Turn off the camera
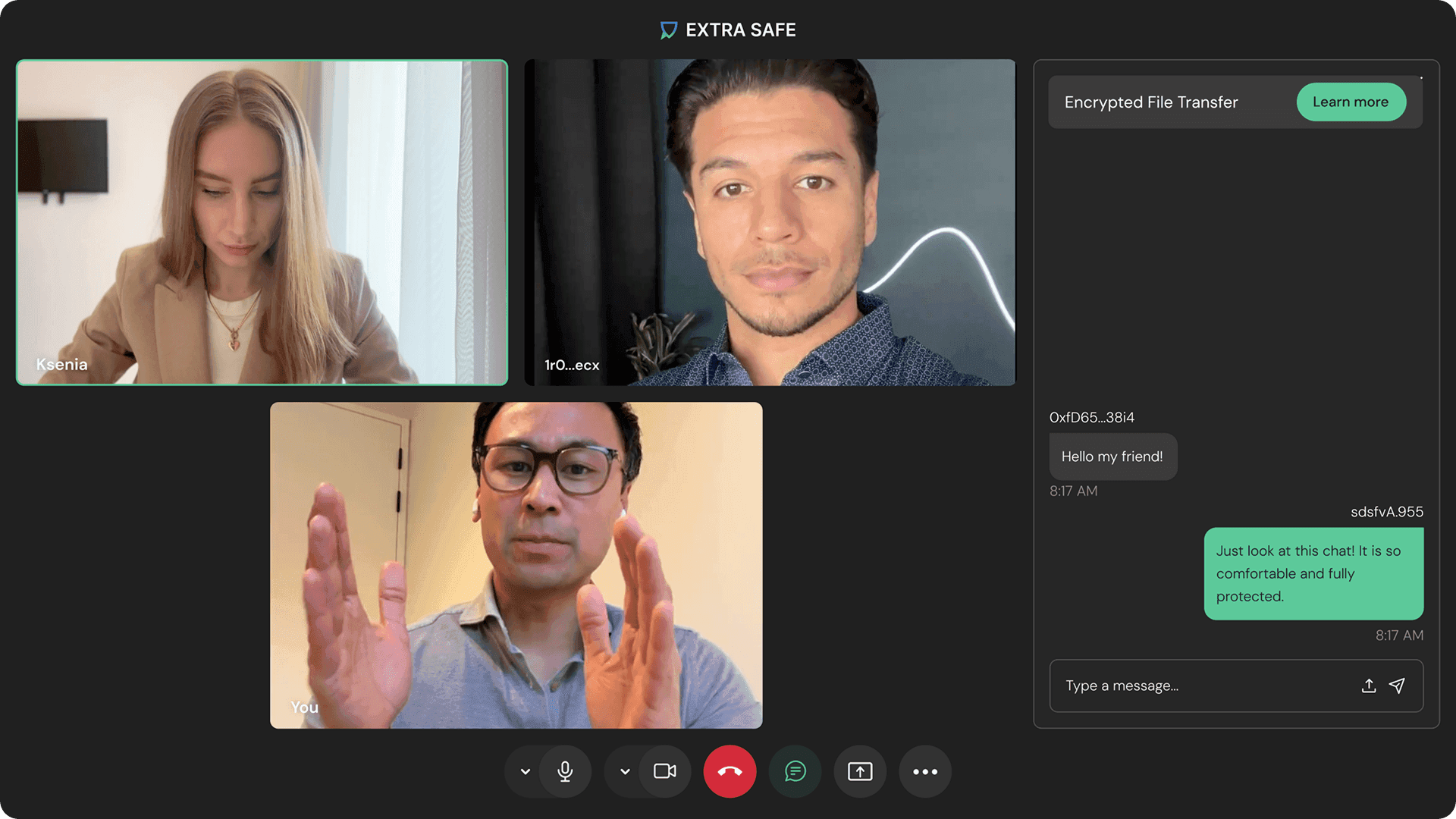 pyautogui.click(x=665, y=771)
